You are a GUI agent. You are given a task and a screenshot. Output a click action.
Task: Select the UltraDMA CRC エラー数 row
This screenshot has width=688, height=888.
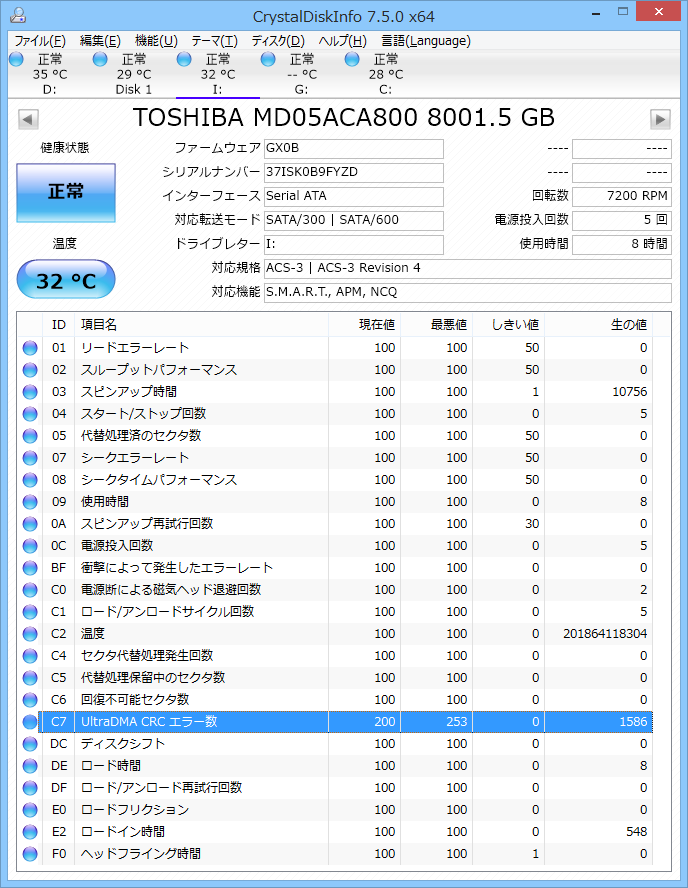[x=345, y=722]
